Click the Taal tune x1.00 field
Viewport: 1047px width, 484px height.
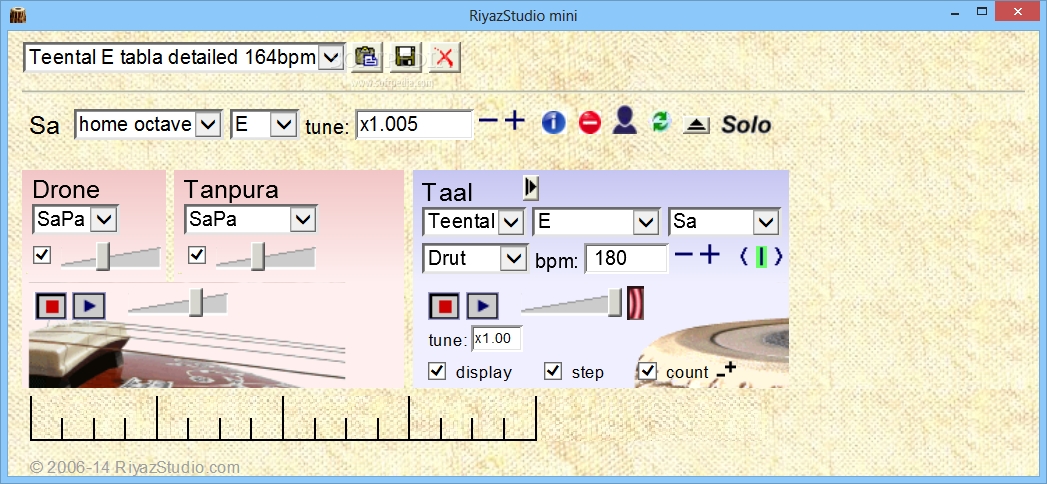pos(497,338)
